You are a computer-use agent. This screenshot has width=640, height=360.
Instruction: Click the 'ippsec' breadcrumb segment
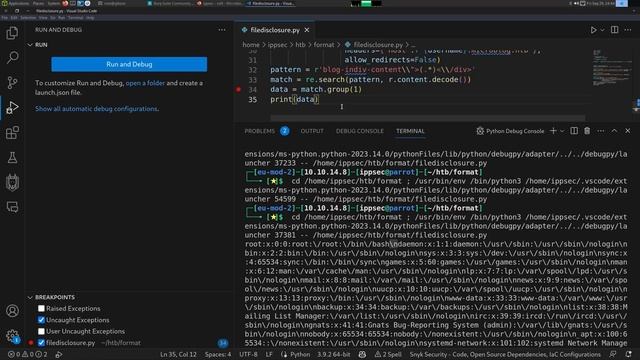(x=277, y=45)
